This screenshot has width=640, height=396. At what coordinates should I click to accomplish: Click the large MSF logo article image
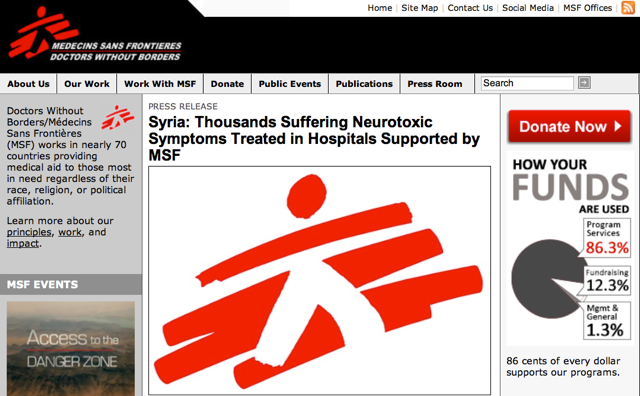point(320,280)
